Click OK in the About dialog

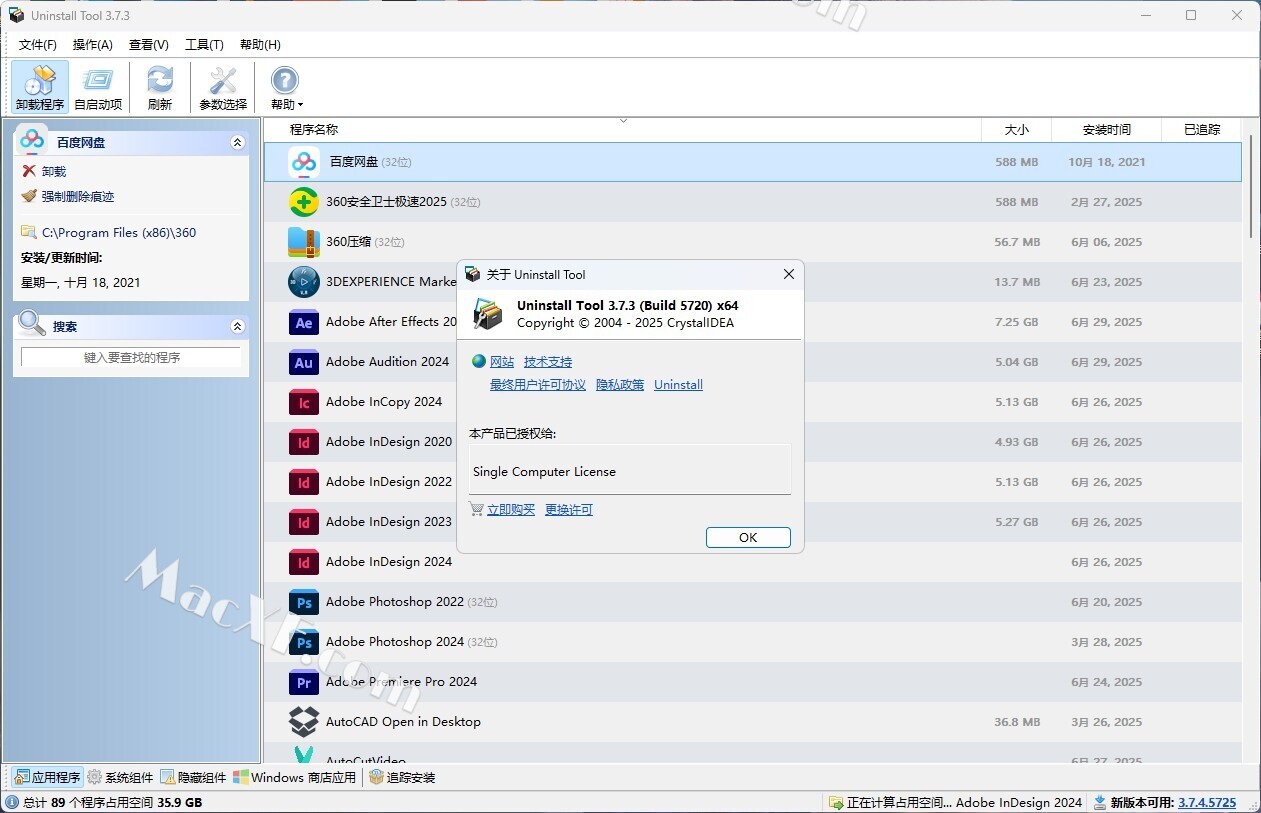[748, 537]
